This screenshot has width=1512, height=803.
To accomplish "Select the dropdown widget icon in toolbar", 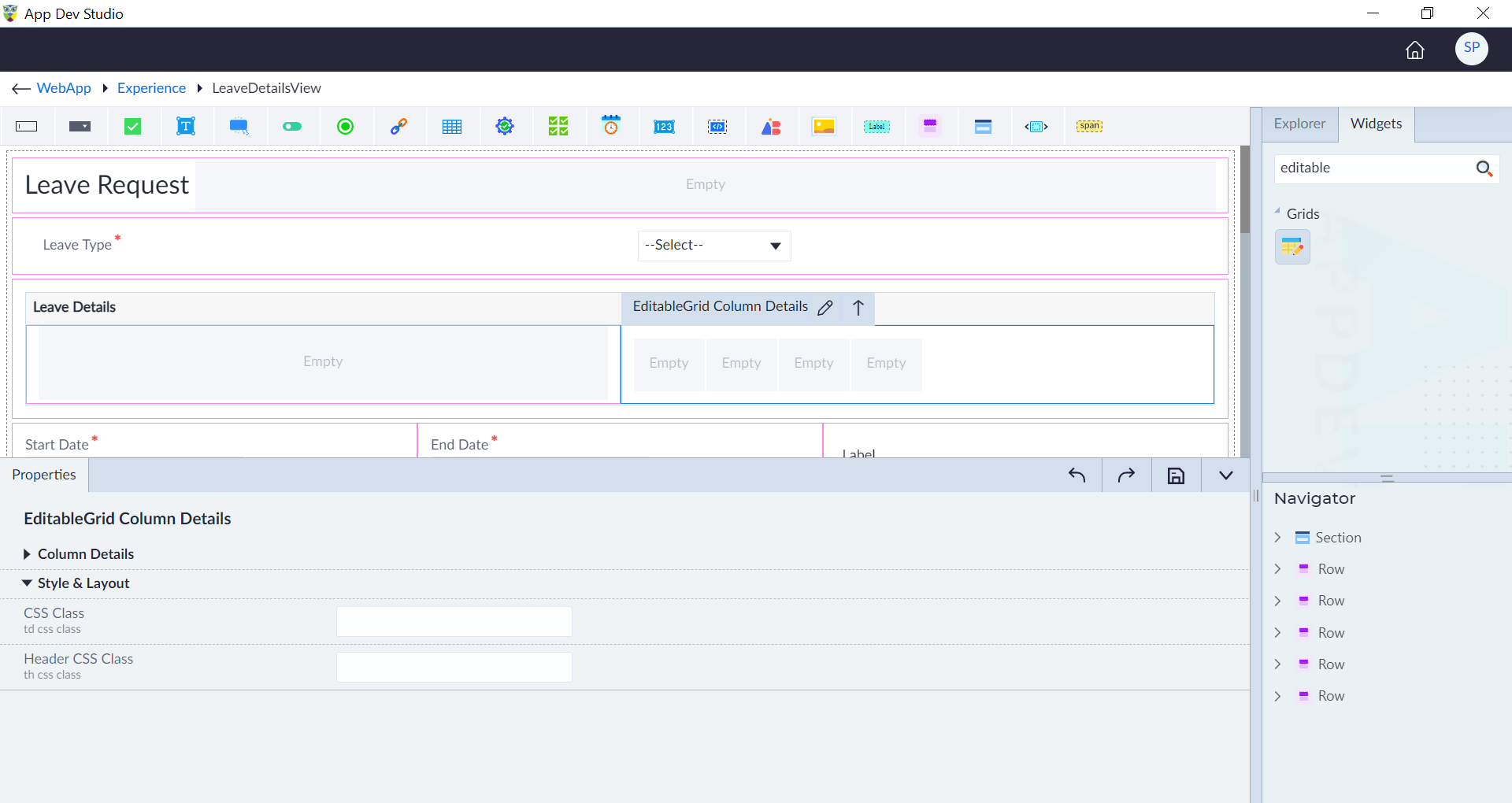I will point(80,127).
